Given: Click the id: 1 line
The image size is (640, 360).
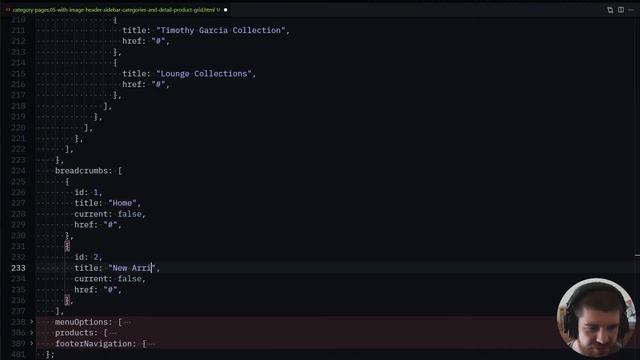Looking at the screenshot, I should (88, 192).
